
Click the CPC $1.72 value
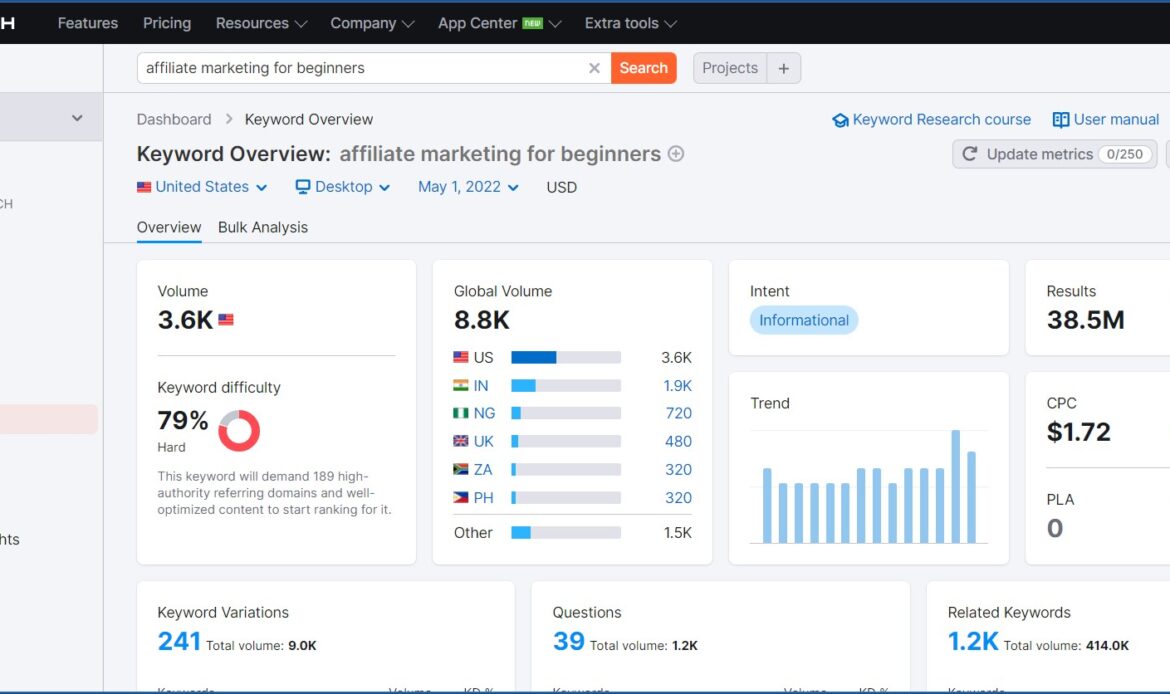pyautogui.click(x=1079, y=432)
